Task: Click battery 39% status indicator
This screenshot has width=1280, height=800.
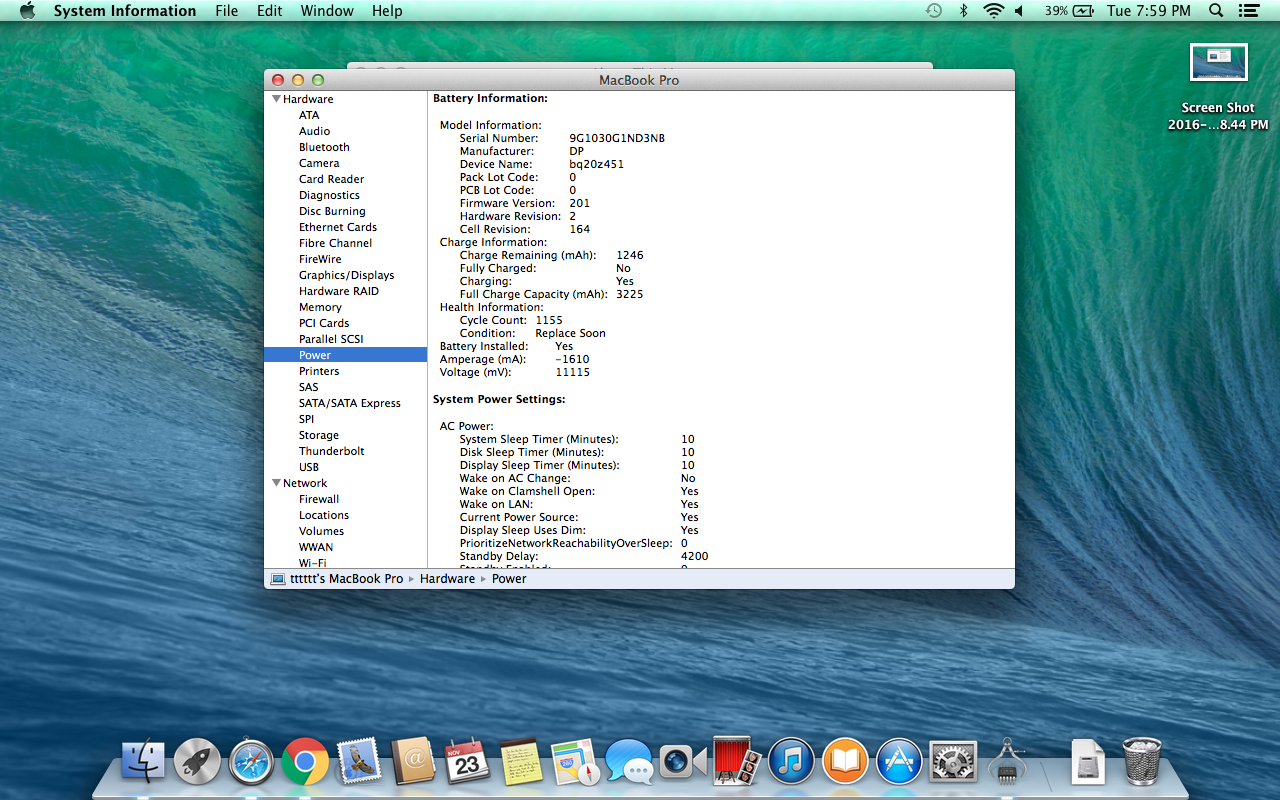Action: click(1070, 11)
